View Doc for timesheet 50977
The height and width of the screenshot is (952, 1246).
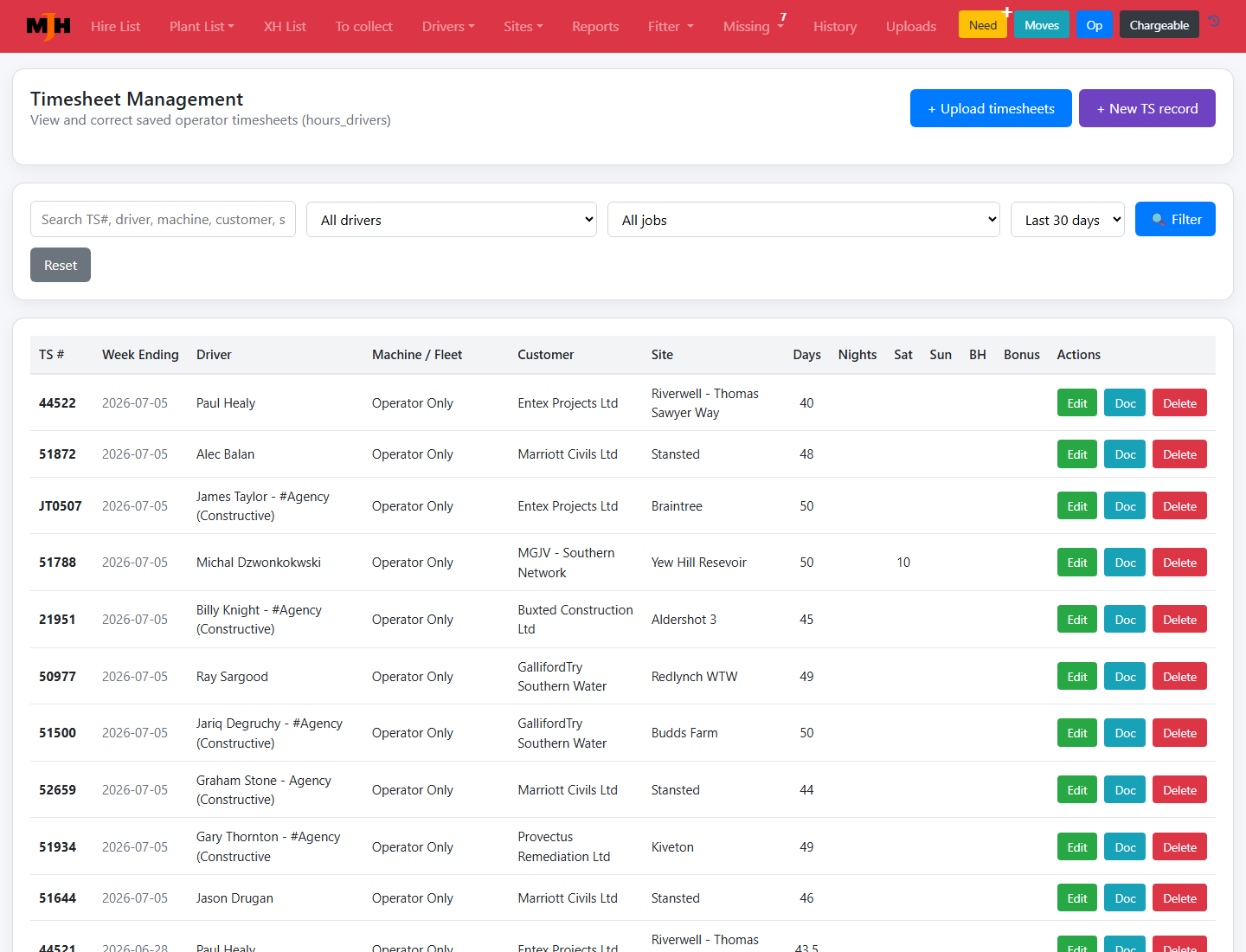[x=1126, y=677]
